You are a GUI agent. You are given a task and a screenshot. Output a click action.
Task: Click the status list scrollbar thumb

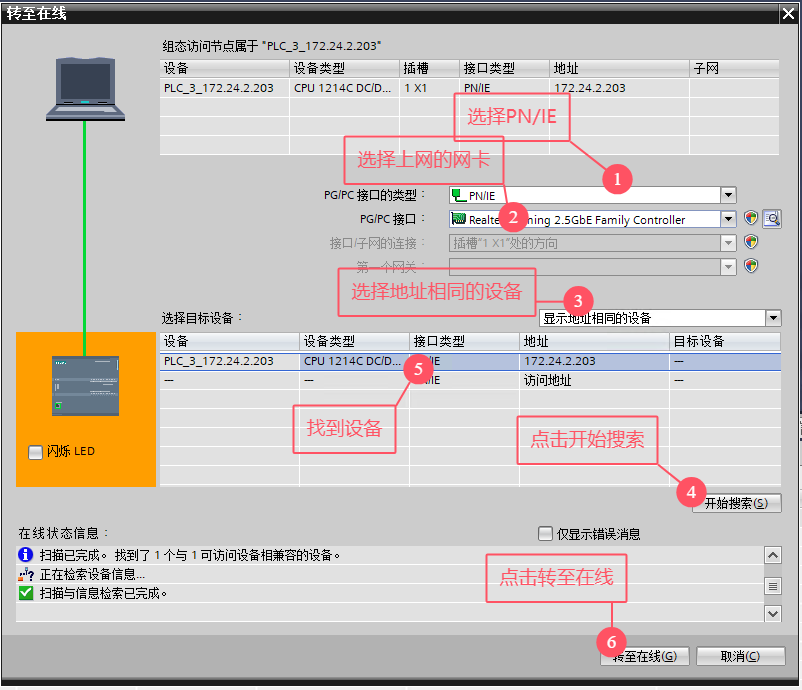tap(773, 586)
